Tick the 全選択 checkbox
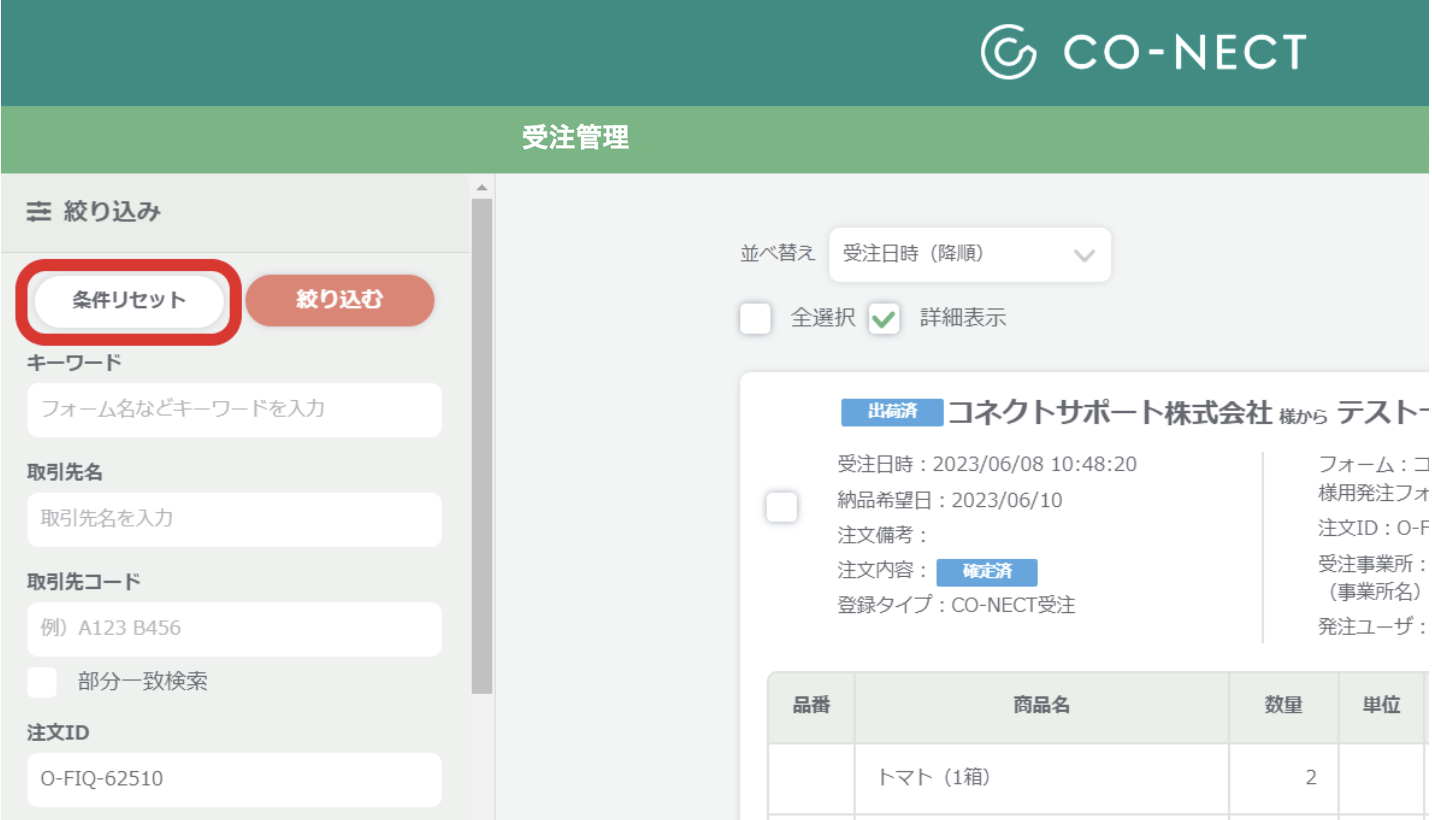The height and width of the screenshot is (820, 1432). (x=756, y=319)
